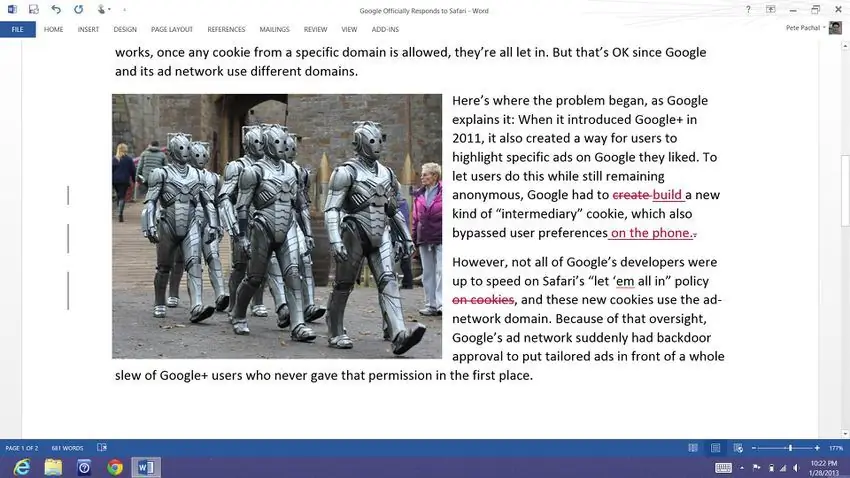
Task: Switch to the VIEW tab
Action: click(x=349, y=29)
